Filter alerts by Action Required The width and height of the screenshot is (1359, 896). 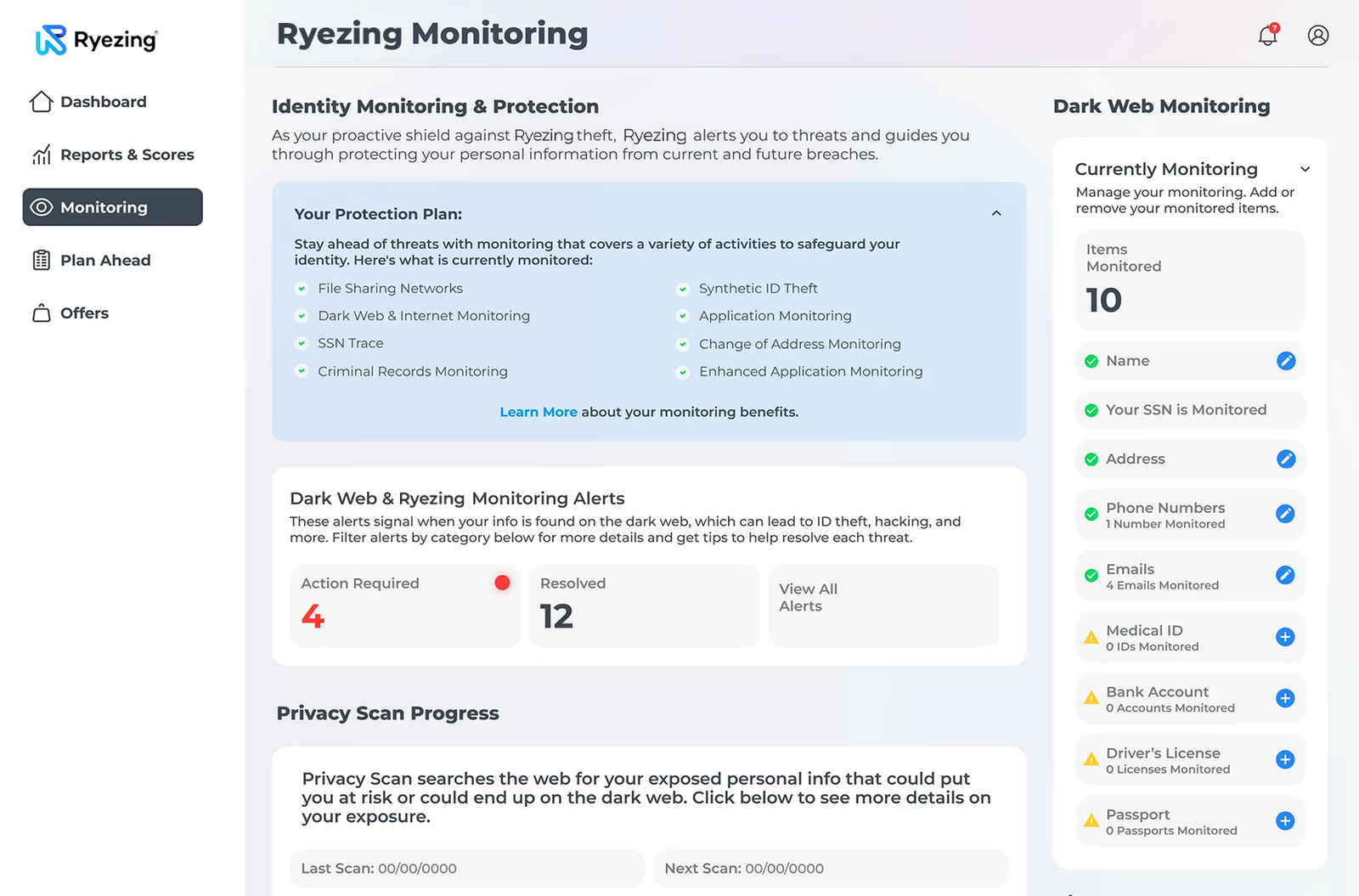point(404,605)
